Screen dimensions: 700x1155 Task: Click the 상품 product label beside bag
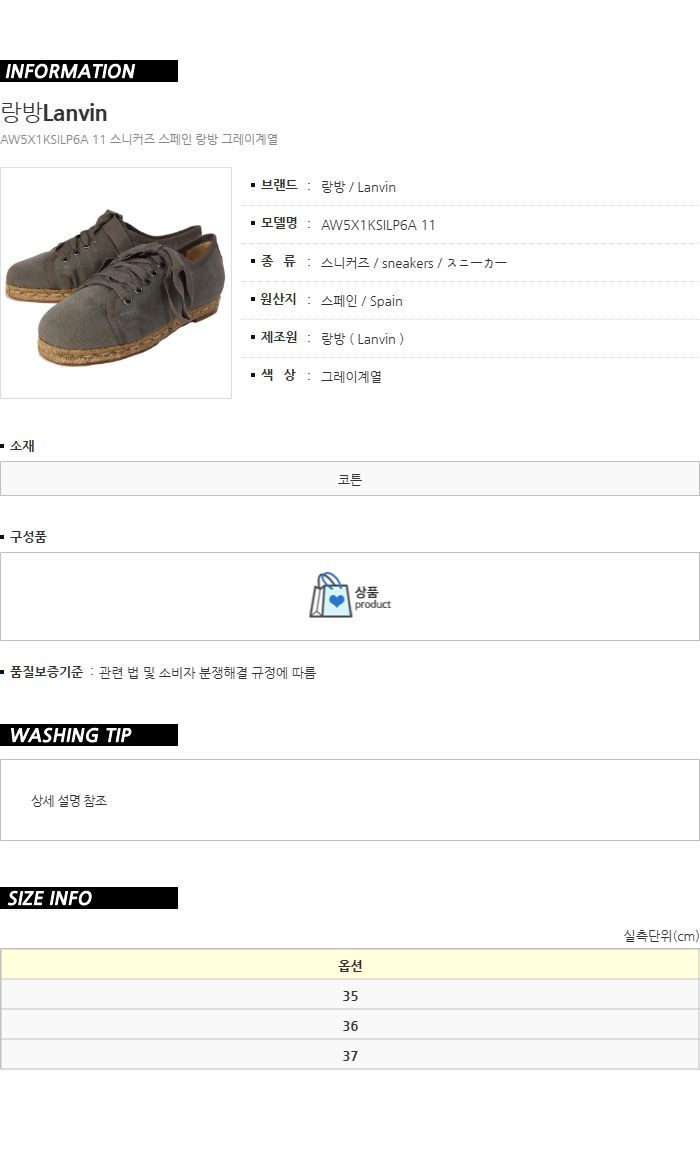tap(372, 597)
